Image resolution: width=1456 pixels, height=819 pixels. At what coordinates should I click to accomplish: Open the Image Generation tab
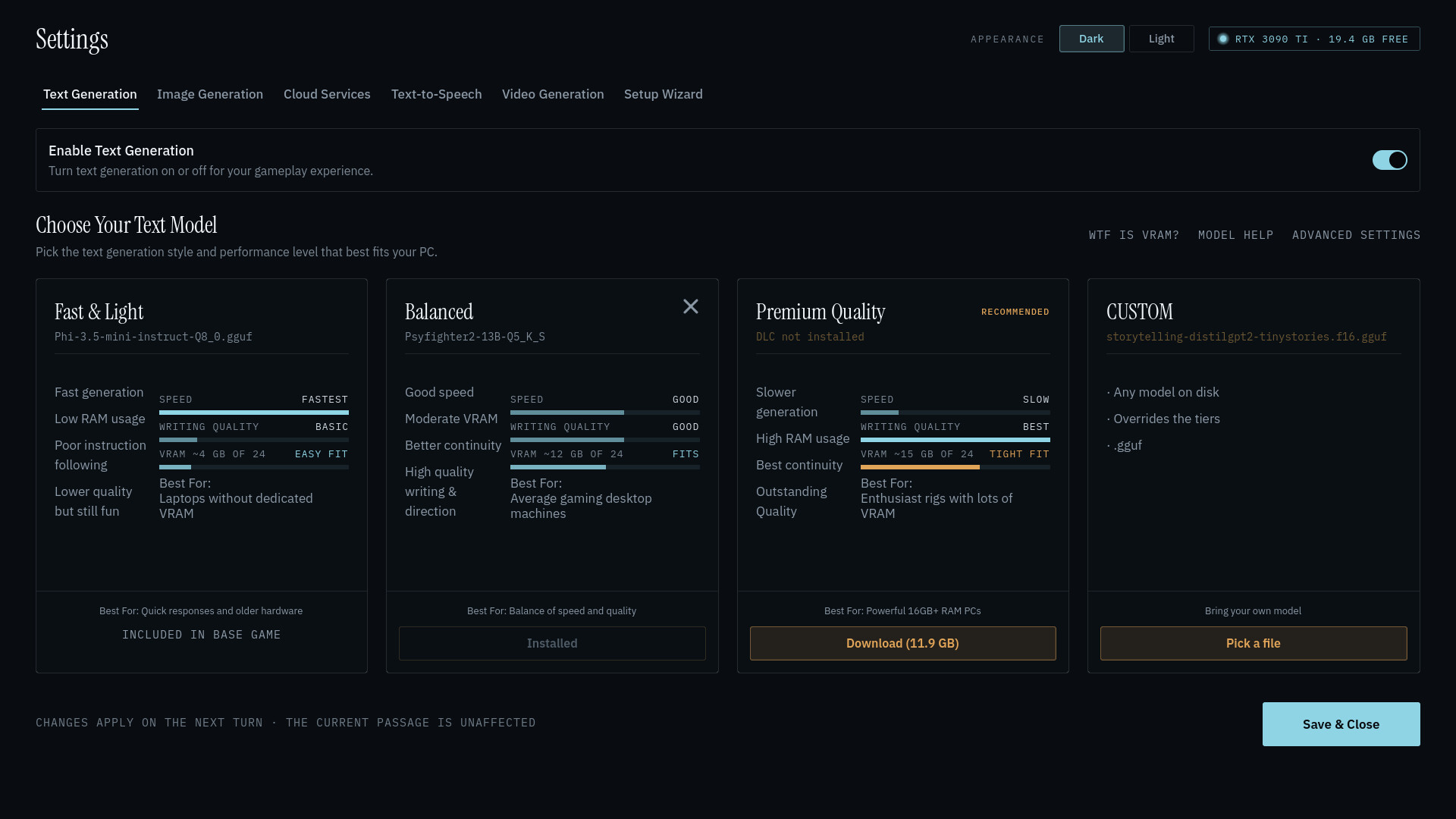tap(210, 94)
